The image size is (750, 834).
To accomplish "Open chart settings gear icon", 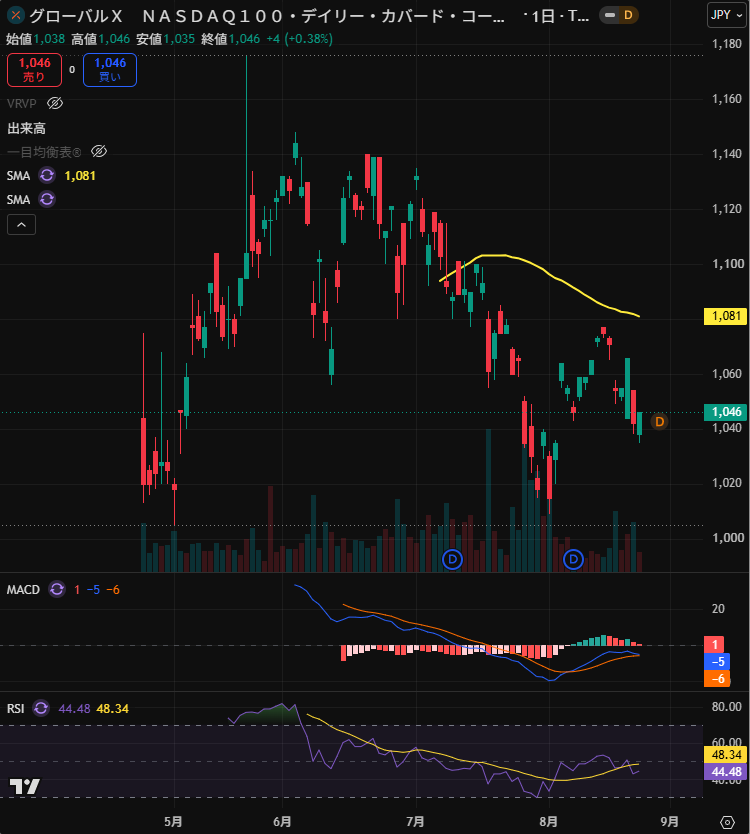I will point(727,822).
